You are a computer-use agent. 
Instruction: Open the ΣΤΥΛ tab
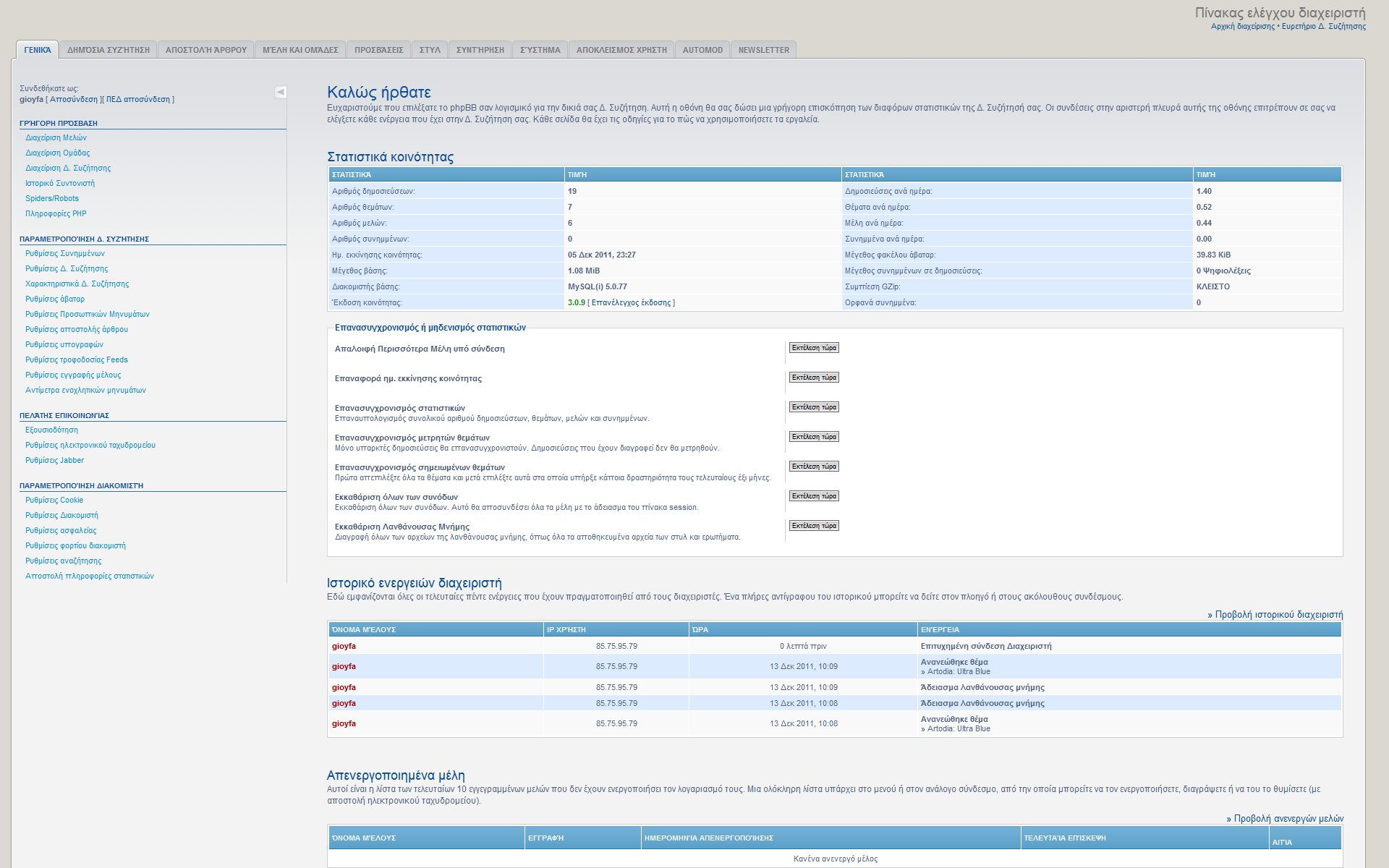[430, 50]
